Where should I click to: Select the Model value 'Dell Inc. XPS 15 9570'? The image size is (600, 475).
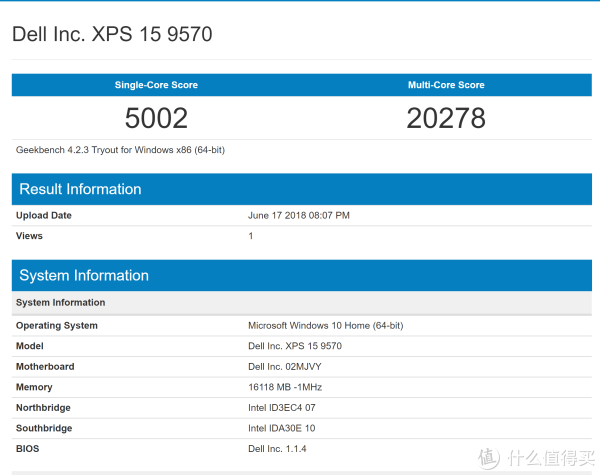coord(295,346)
